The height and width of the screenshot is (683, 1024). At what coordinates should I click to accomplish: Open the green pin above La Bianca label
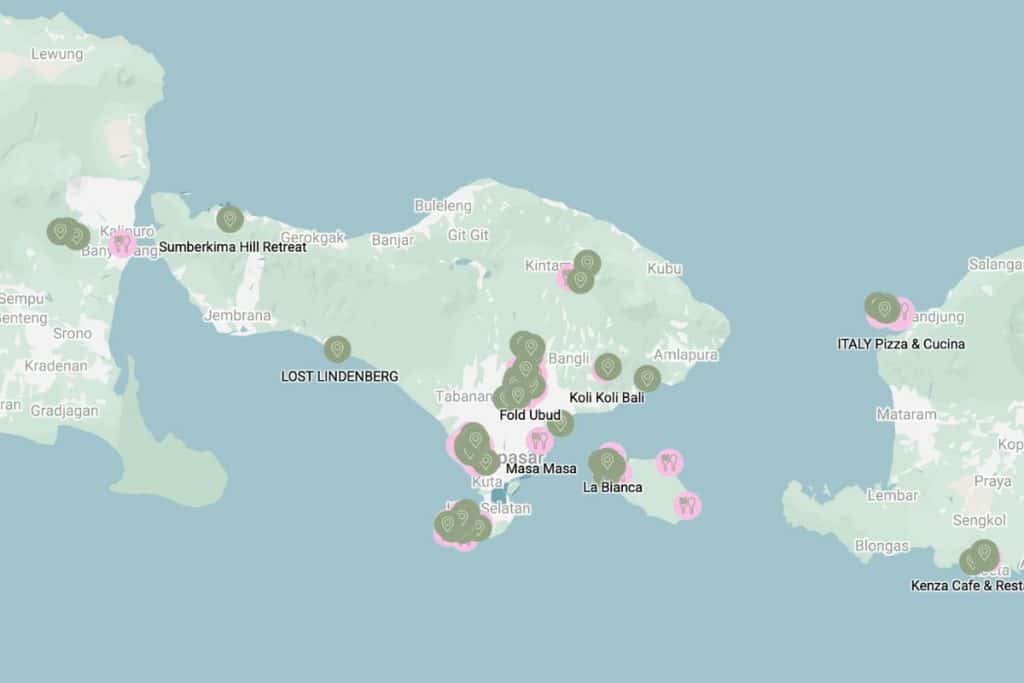click(x=606, y=463)
